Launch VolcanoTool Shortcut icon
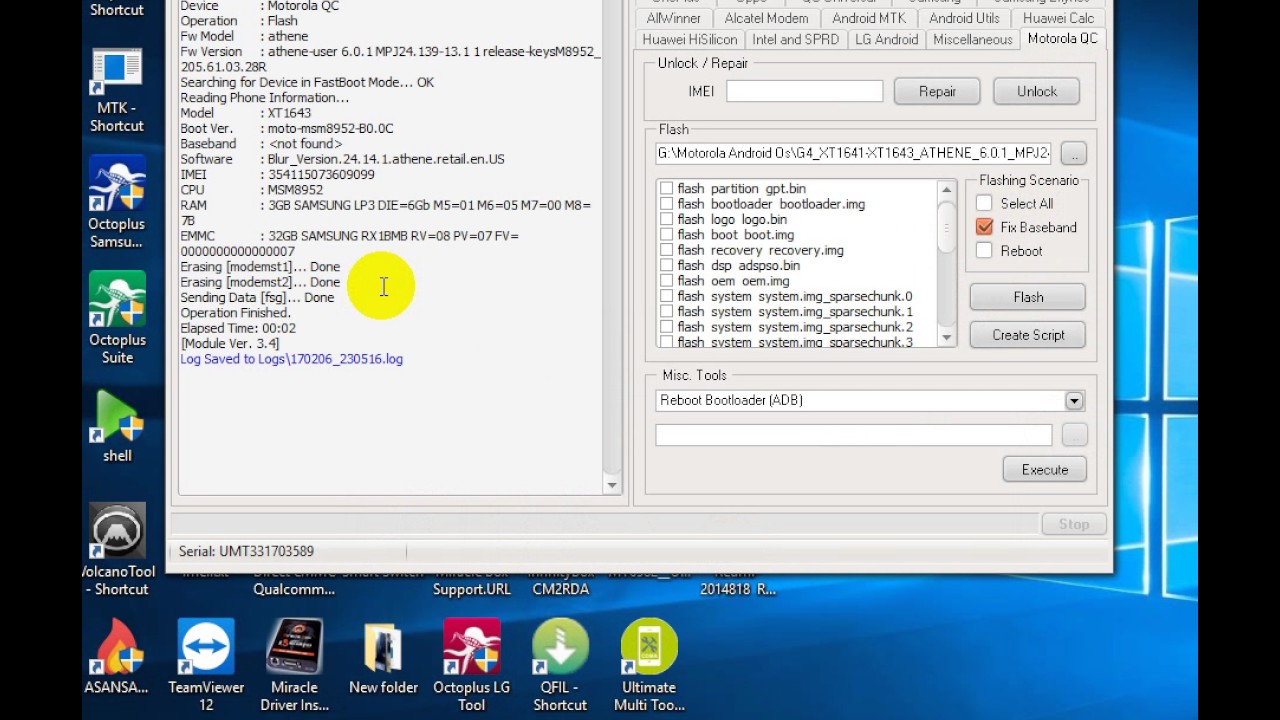1280x720 pixels. tap(117, 550)
